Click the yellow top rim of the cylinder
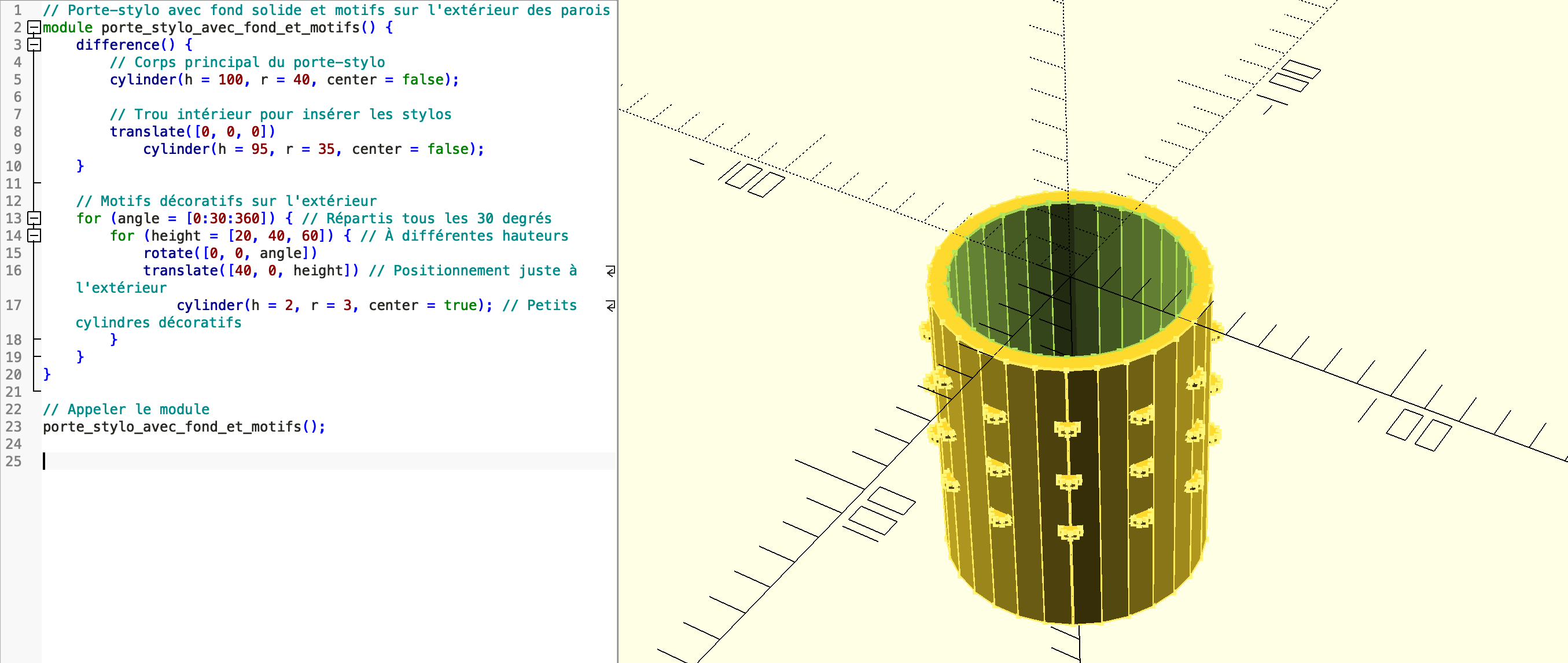 (x=1069, y=363)
